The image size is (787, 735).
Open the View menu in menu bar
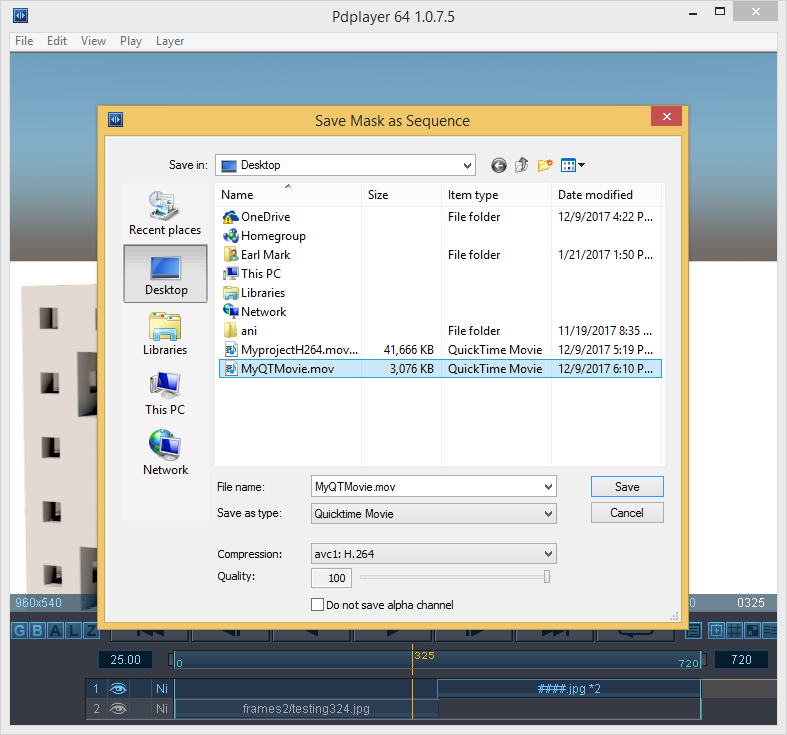click(93, 41)
